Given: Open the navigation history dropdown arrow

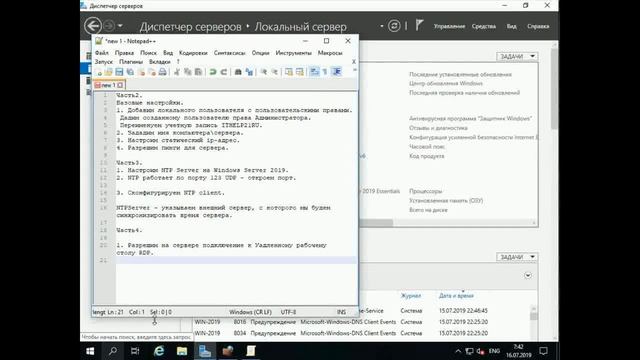Looking at the screenshot, I should click(120, 26).
